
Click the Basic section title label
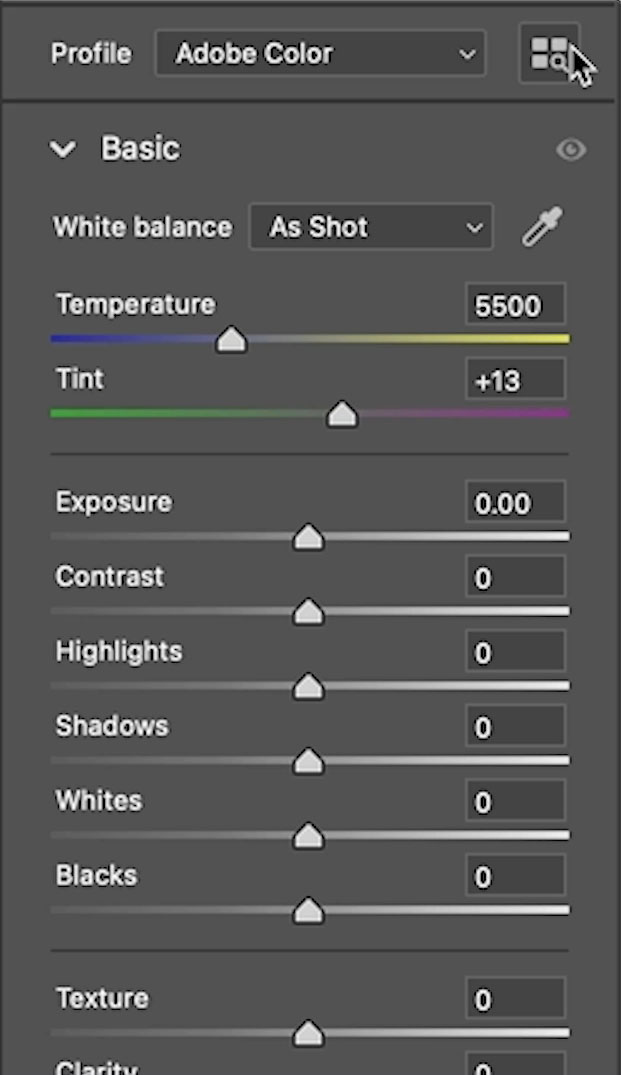coord(140,149)
